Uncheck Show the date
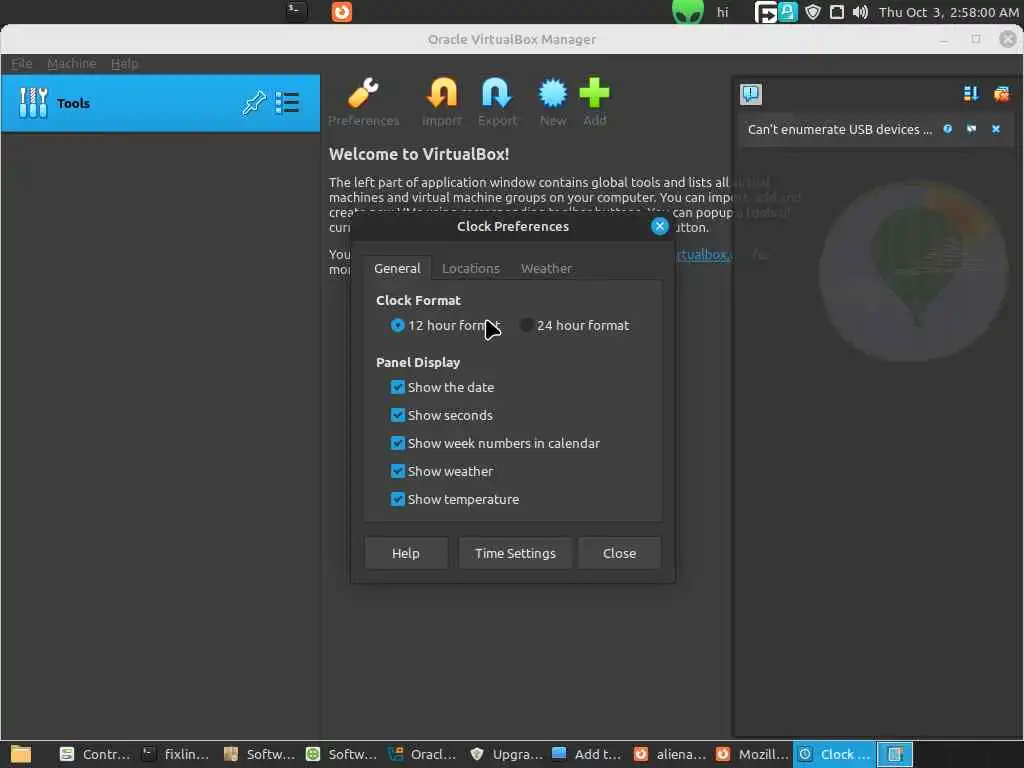This screenshot has width=1024, height=768. click(397, 387)
